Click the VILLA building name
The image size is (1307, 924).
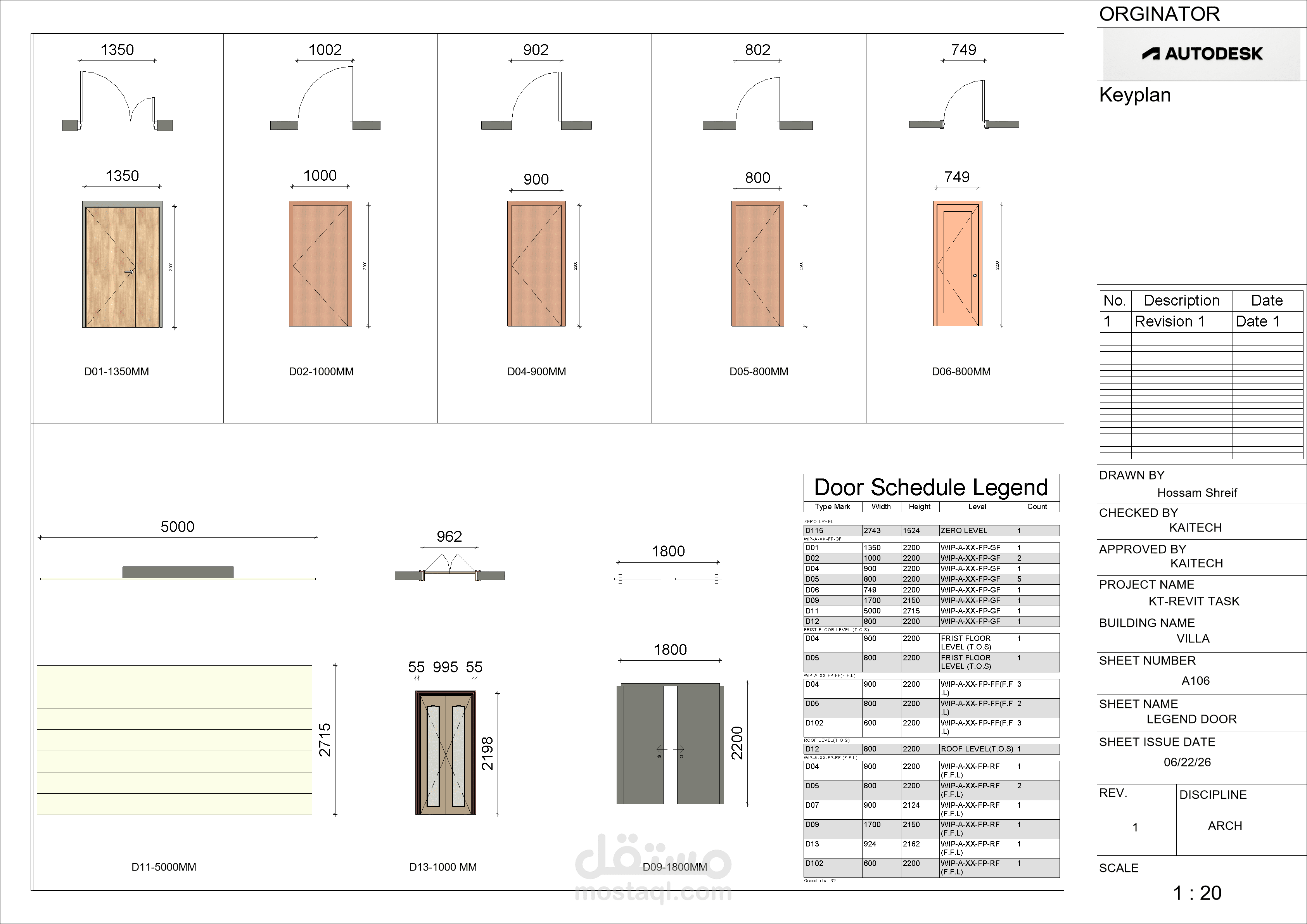[x=1193, y=638]
